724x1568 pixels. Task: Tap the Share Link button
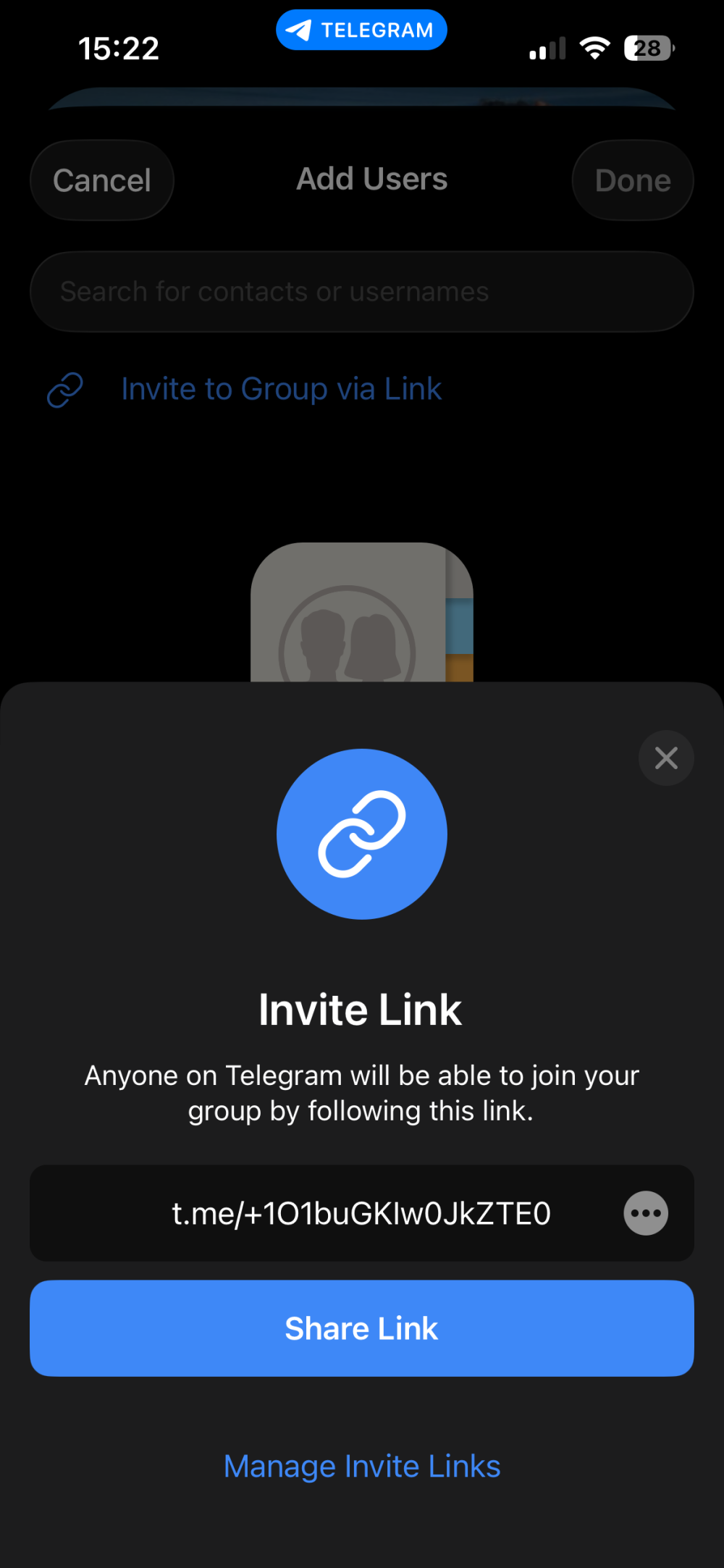[362, 1328]
